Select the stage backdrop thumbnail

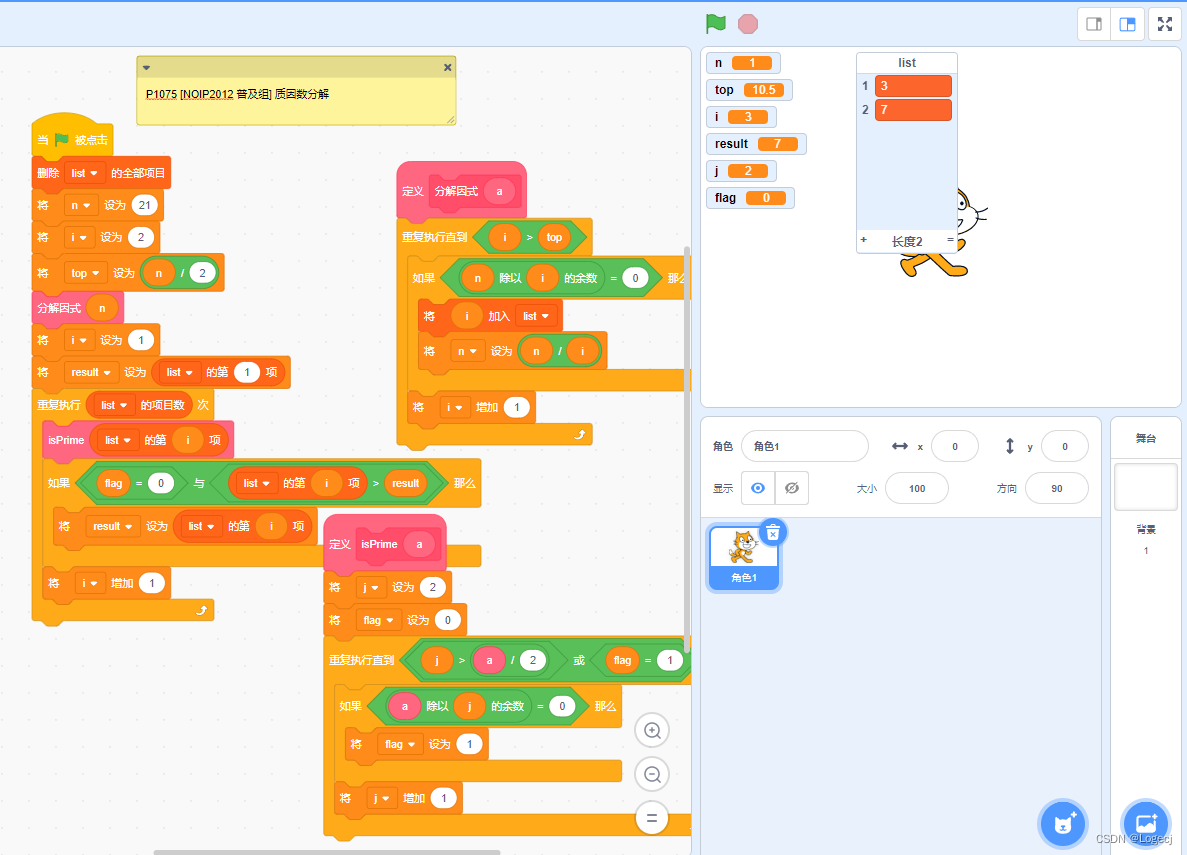click(1145, 486)
